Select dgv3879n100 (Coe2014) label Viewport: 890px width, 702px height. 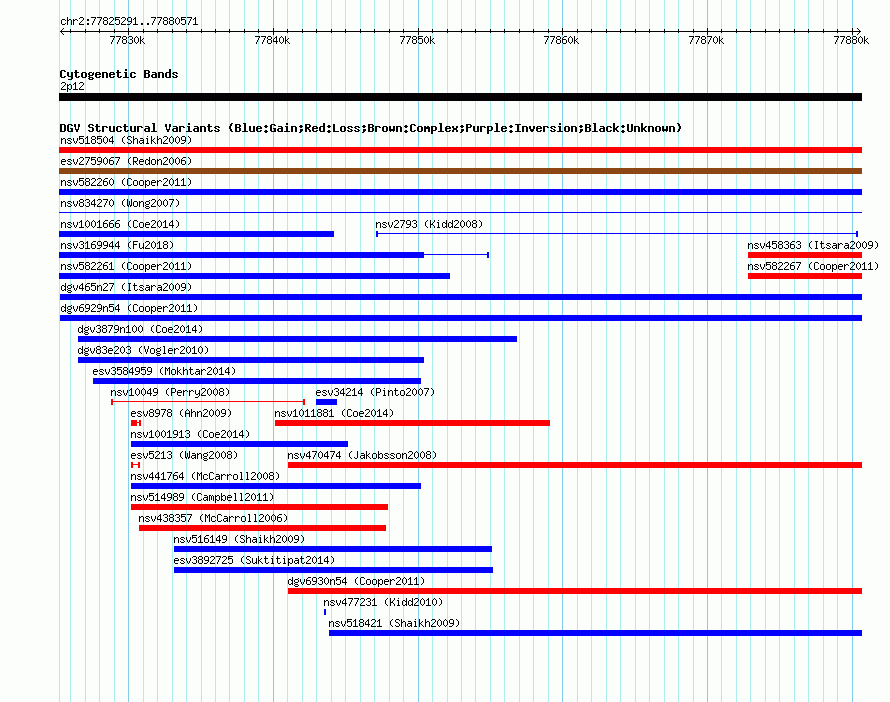[140, 329]
